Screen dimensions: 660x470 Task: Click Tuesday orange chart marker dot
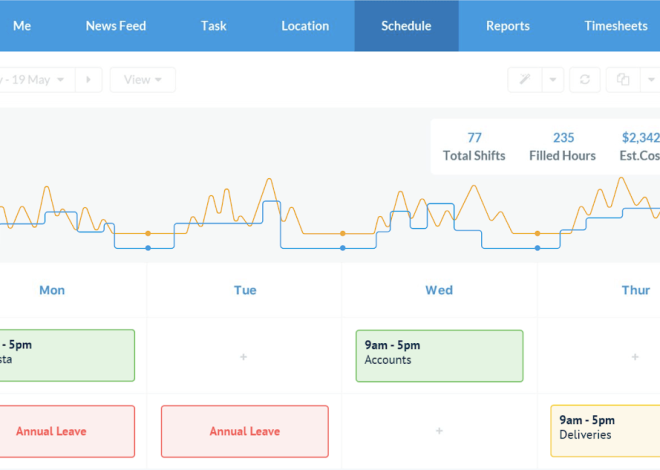coord(343,233)
